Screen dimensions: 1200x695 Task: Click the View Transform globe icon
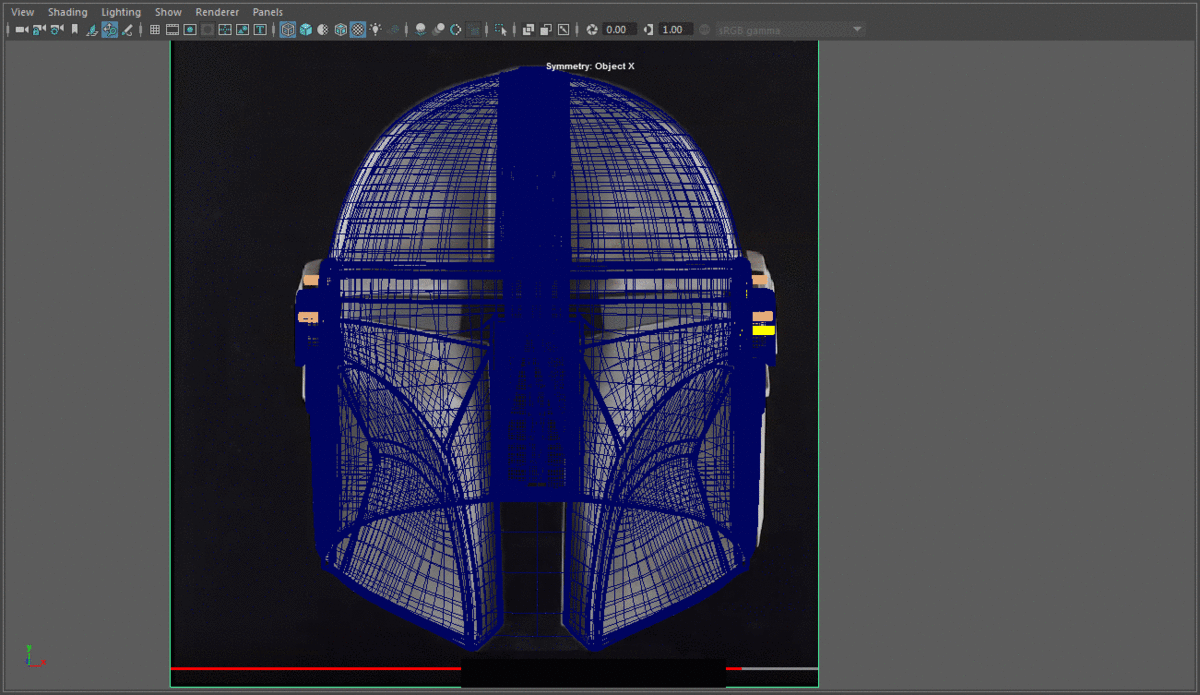point(702,30)
